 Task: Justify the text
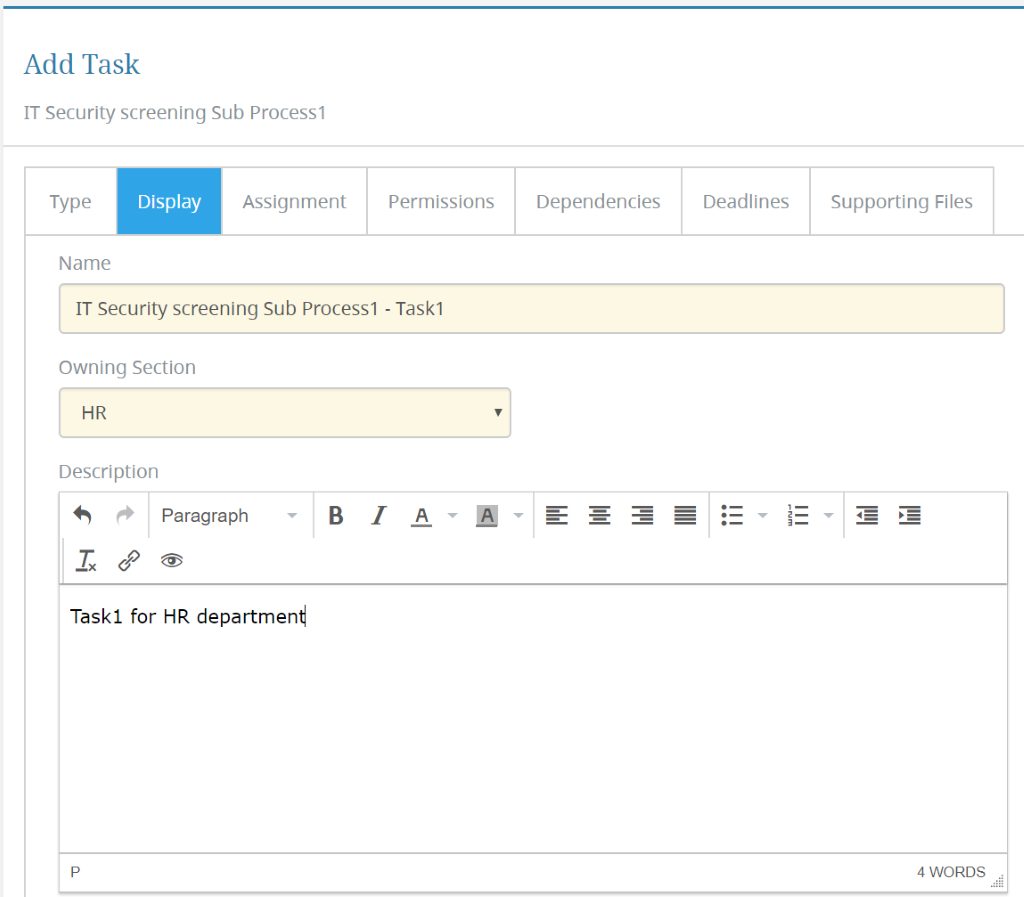685,515
